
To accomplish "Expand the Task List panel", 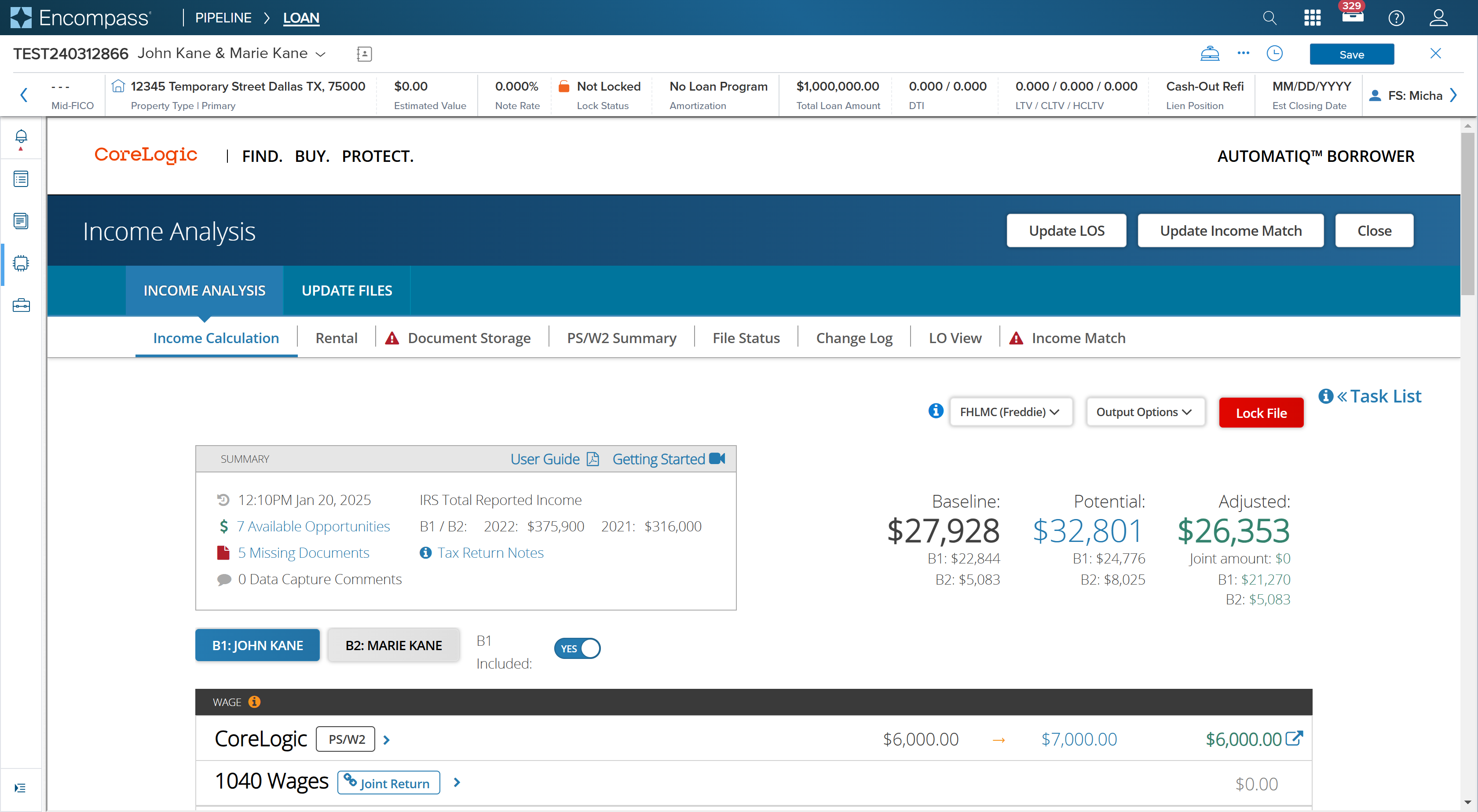I will 1379,396.
